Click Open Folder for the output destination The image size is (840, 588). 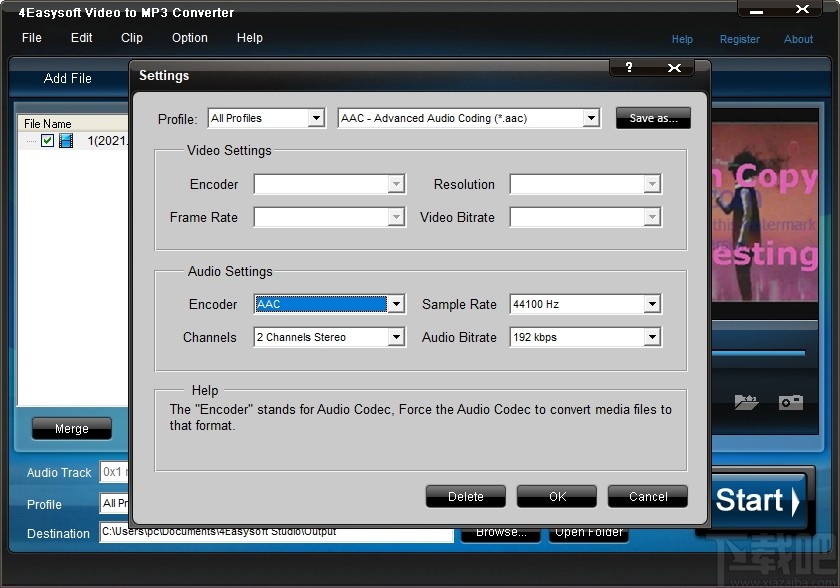pyautogui.click(x=589, y=532)
